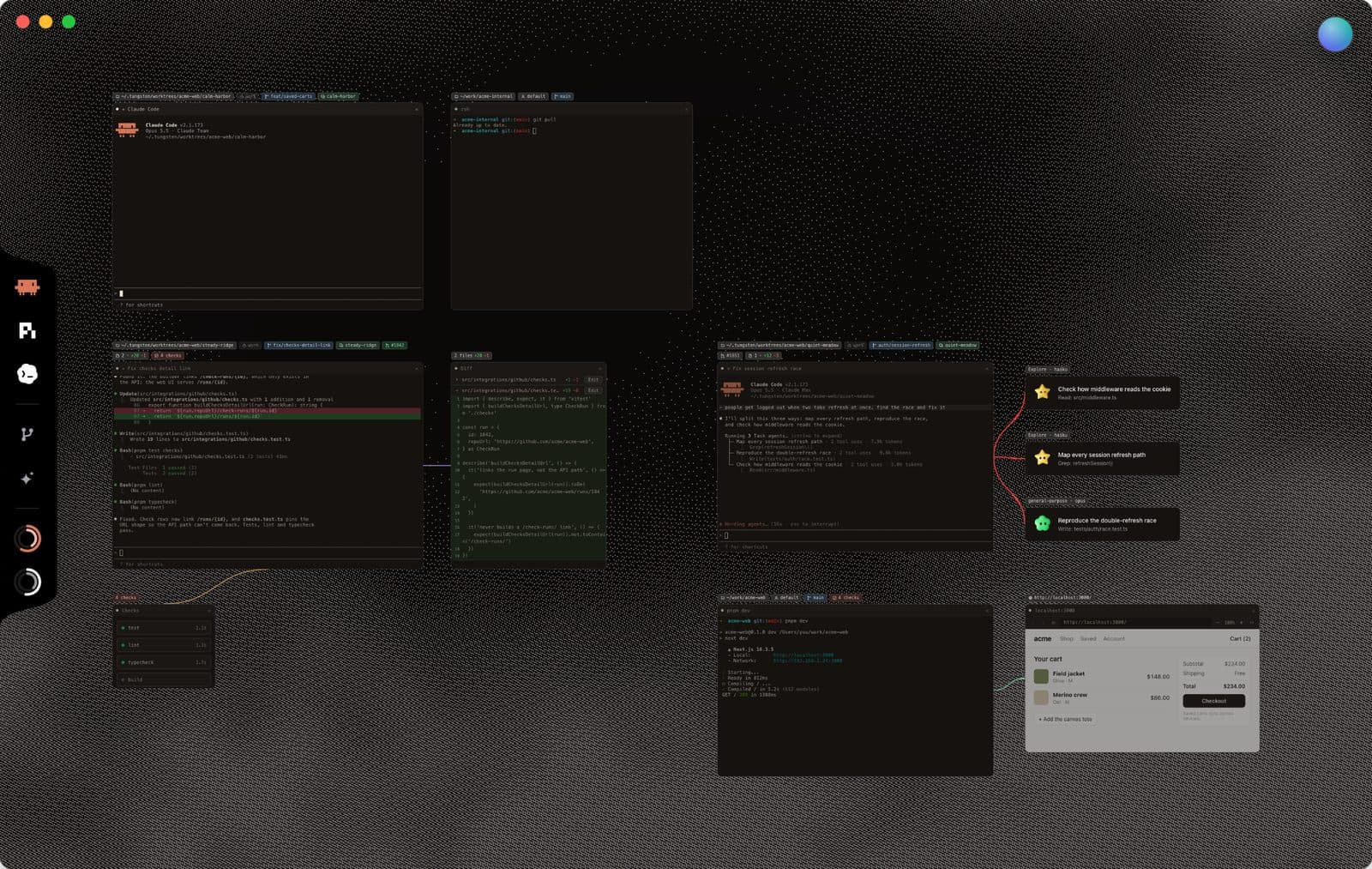The image size is (1372, 869).
Task: Open 'Check how middleware reads the cookie' agent card
Action: click(1102, 392)
